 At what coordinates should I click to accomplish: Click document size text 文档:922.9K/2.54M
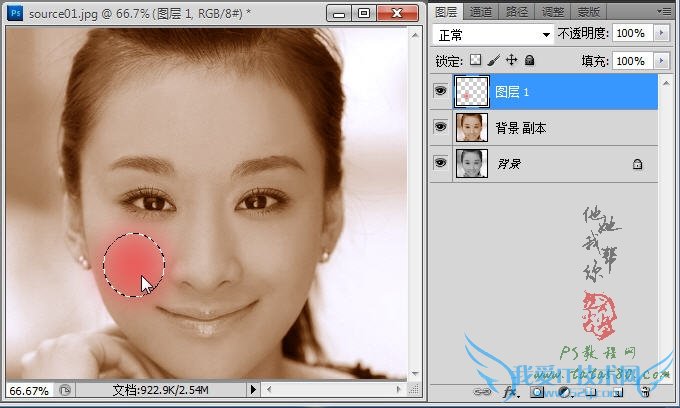[160, 390]
